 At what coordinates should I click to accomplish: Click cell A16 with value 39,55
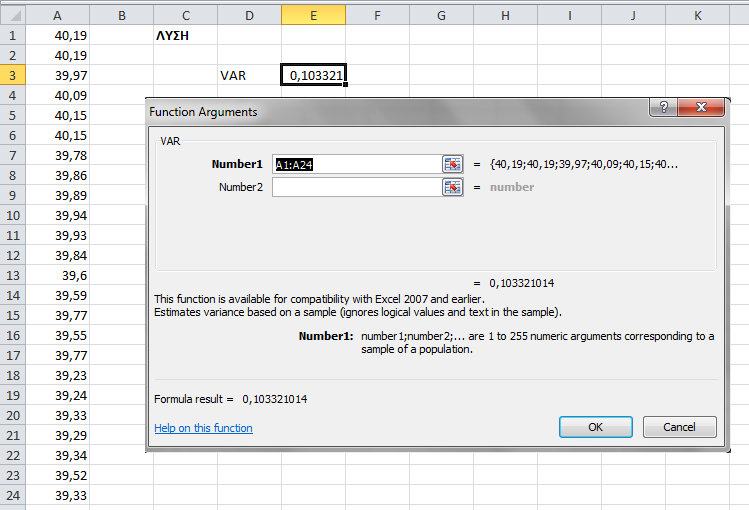(57, 335)
